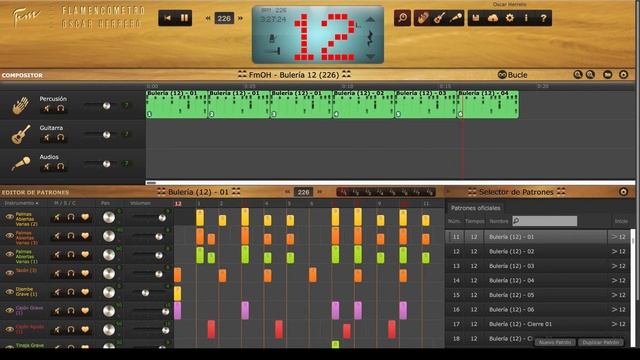Select pattern row Bulería (12) - 01
Screen dimensions: 640x360
(x=538, y=237)
